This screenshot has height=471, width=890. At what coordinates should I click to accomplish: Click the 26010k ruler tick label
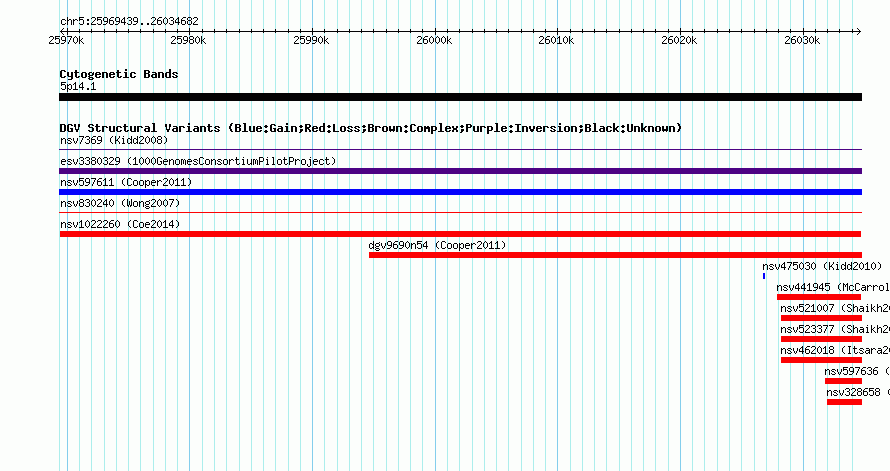pos(556,40)
